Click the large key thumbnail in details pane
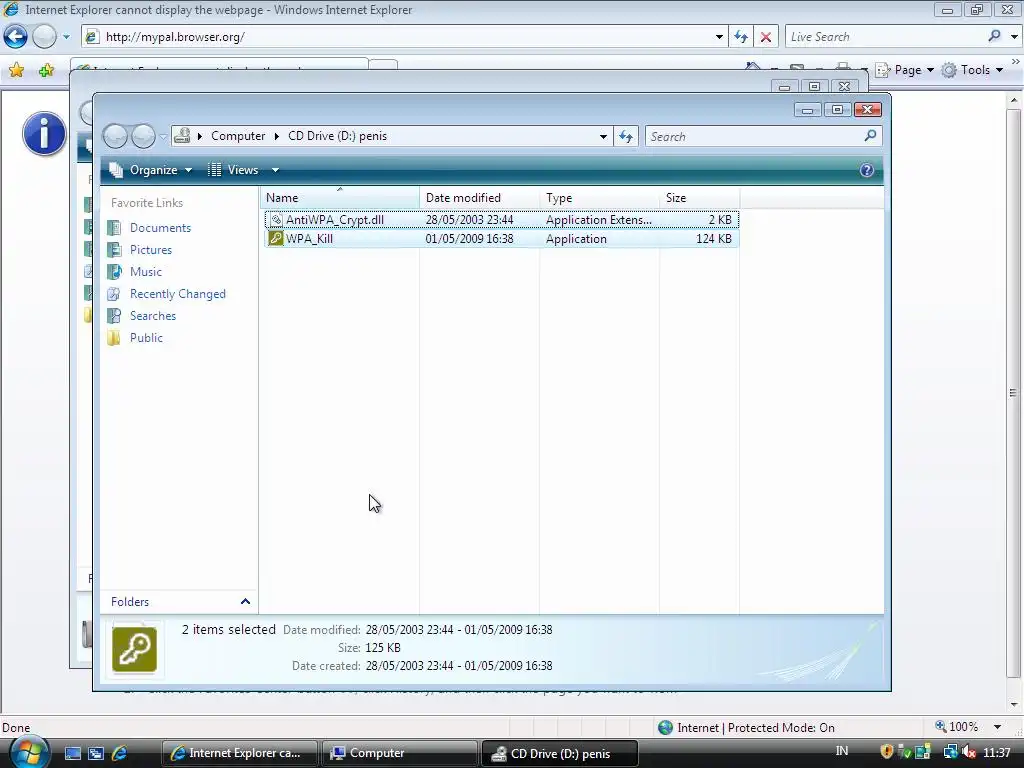The image size is (1024, 768). pyautogui.click(x=135, y=649)
